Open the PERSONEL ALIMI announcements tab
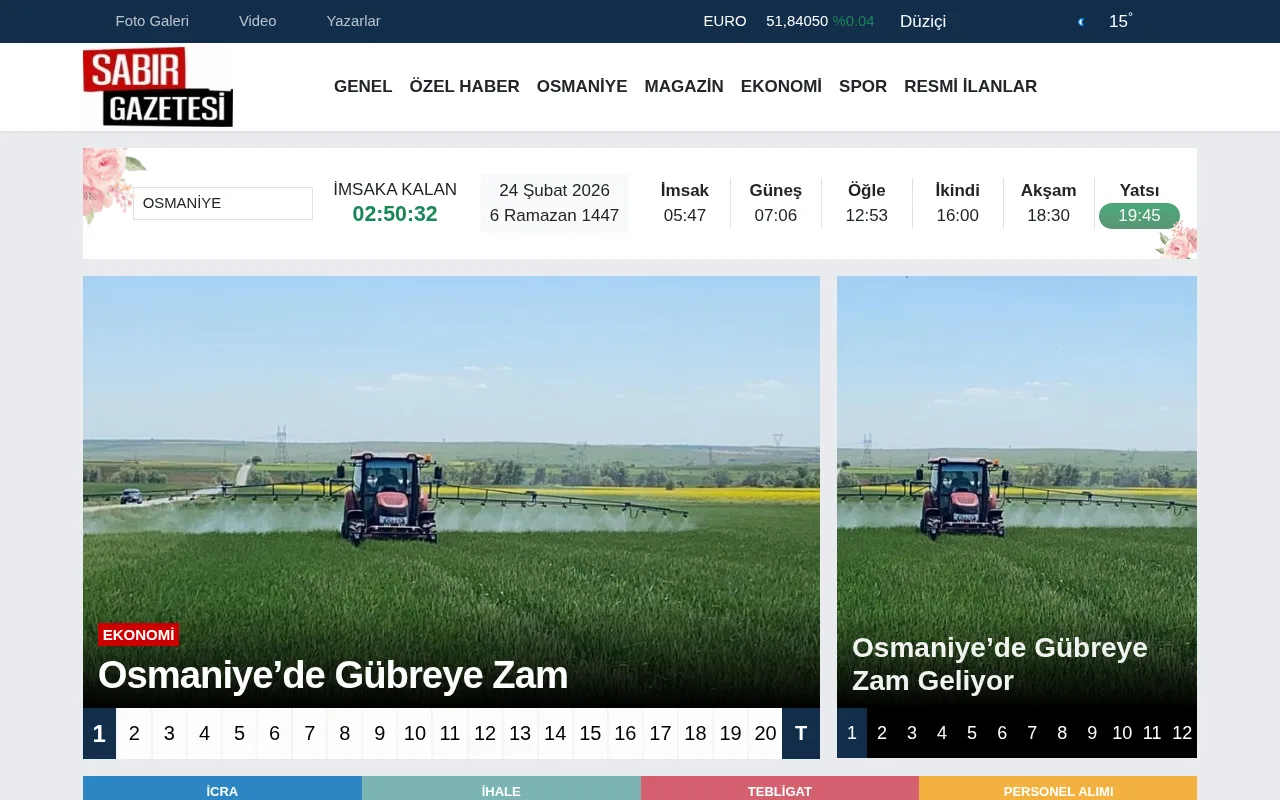Screen dimensions: 1280x800 pos(1057,790)
